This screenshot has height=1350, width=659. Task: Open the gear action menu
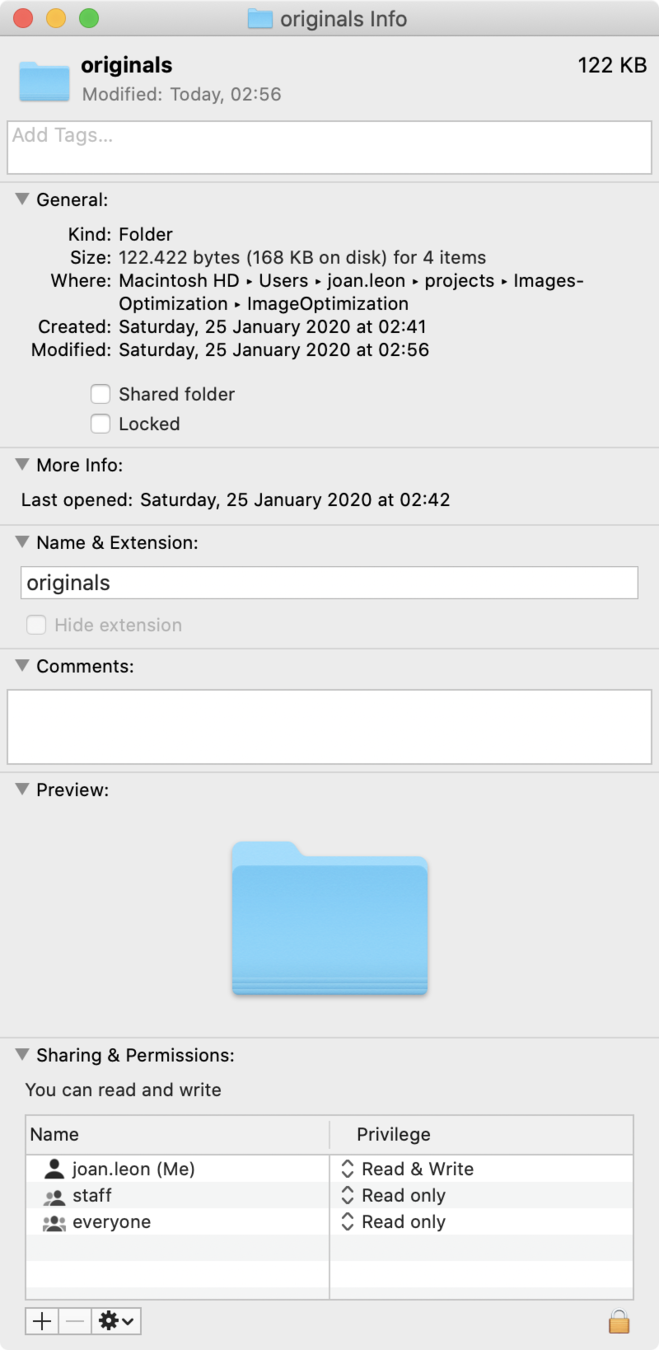[116, 1321]
